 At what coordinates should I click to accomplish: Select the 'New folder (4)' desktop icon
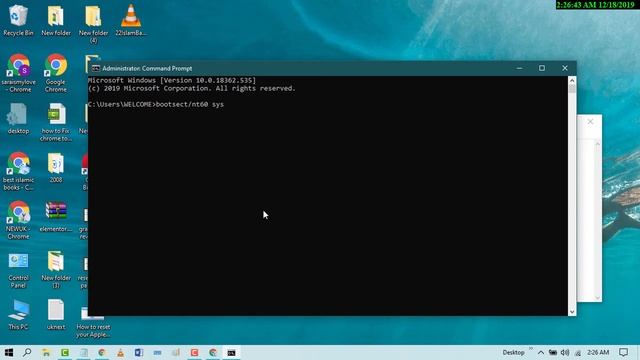tap(93, 24)
